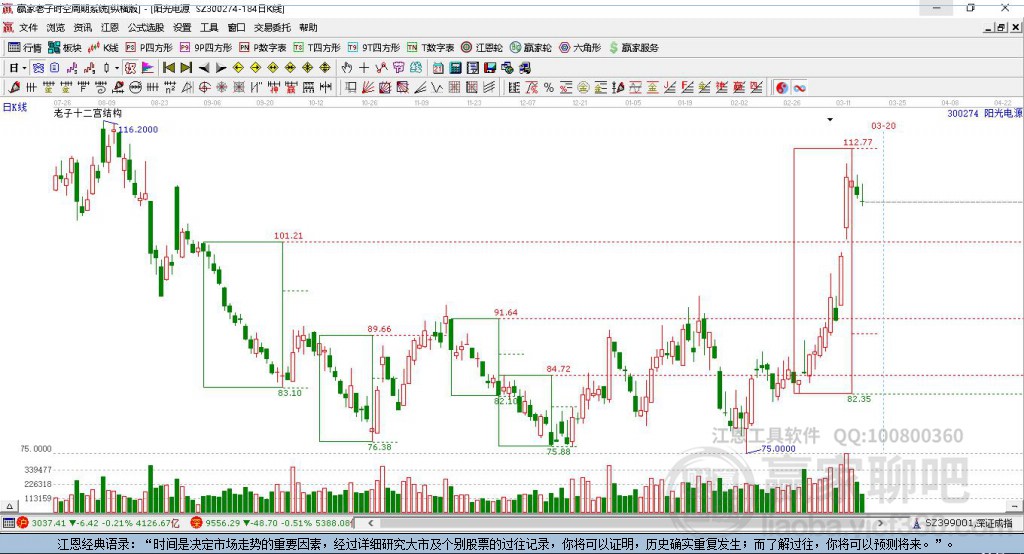The image size is (1024, 554).
Task: Toggle the infinity loop icon
Action: (x=799, y=88)
